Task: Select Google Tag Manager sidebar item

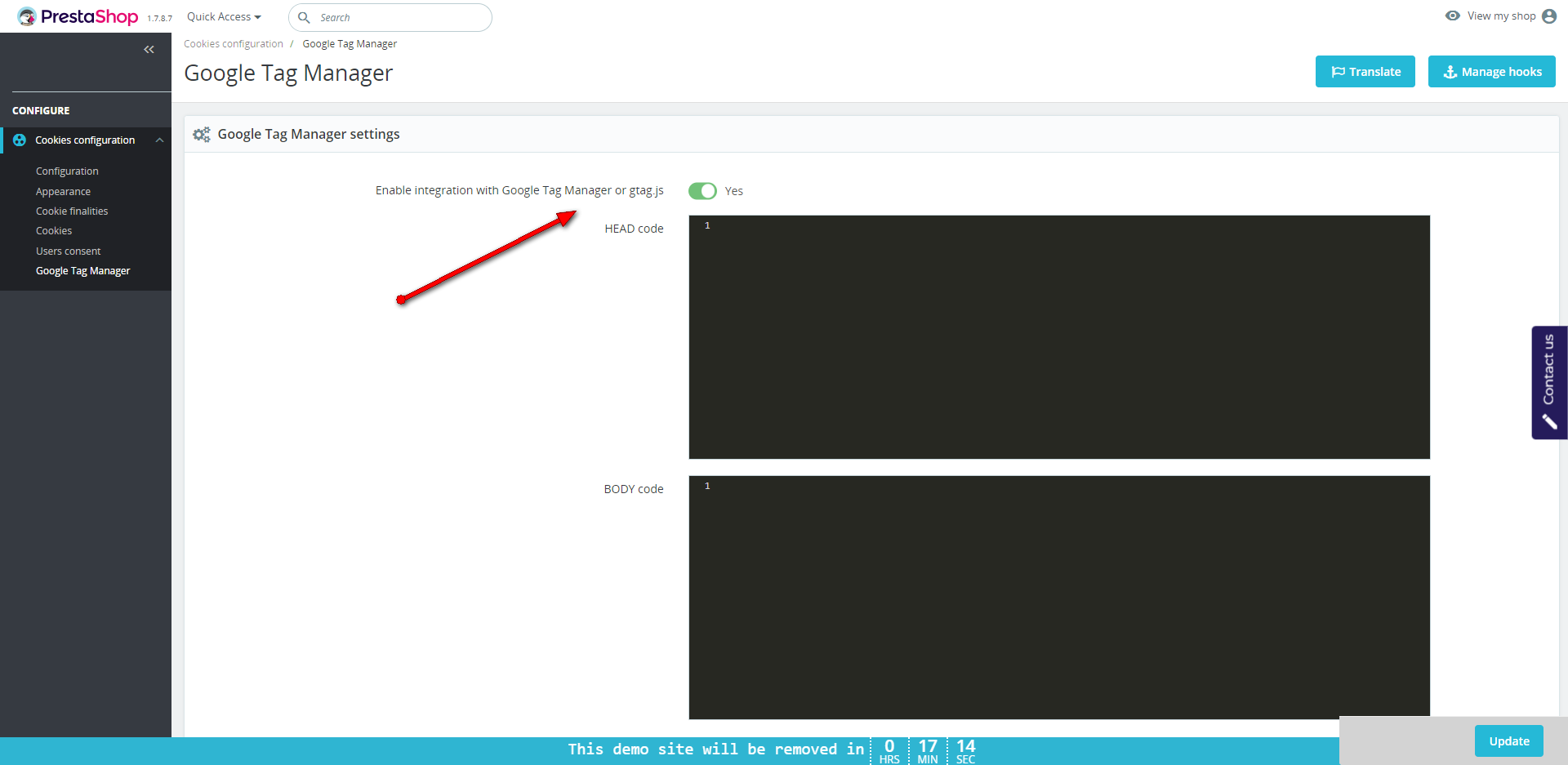Action: 82,271
